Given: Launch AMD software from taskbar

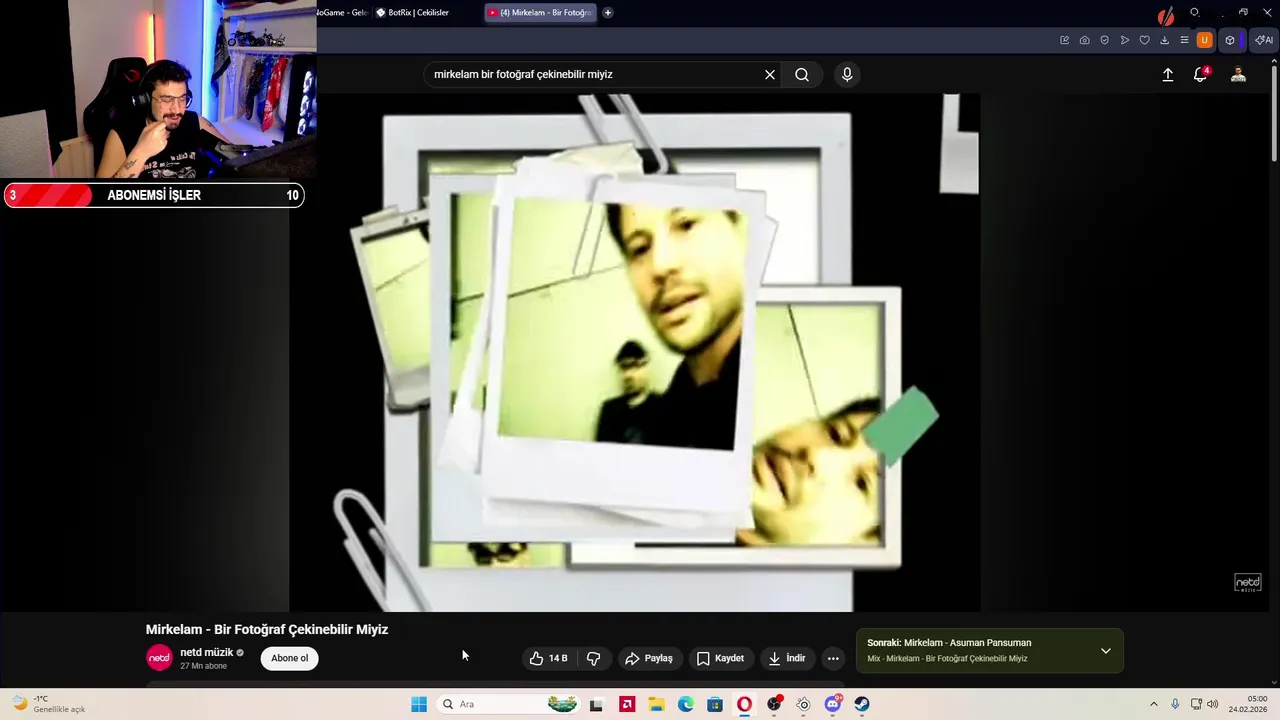Looking at the screenshot, I should [627, 704].
